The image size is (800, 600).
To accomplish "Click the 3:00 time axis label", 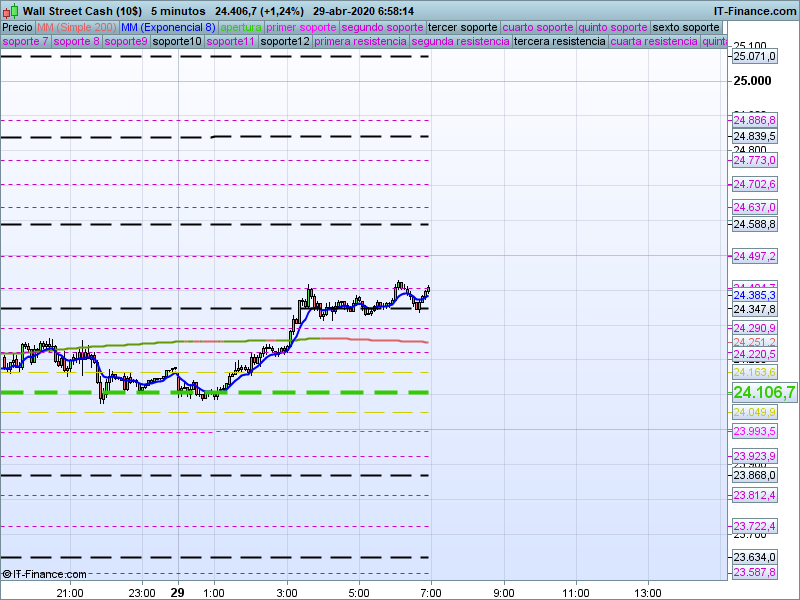I will click(287, 593).
